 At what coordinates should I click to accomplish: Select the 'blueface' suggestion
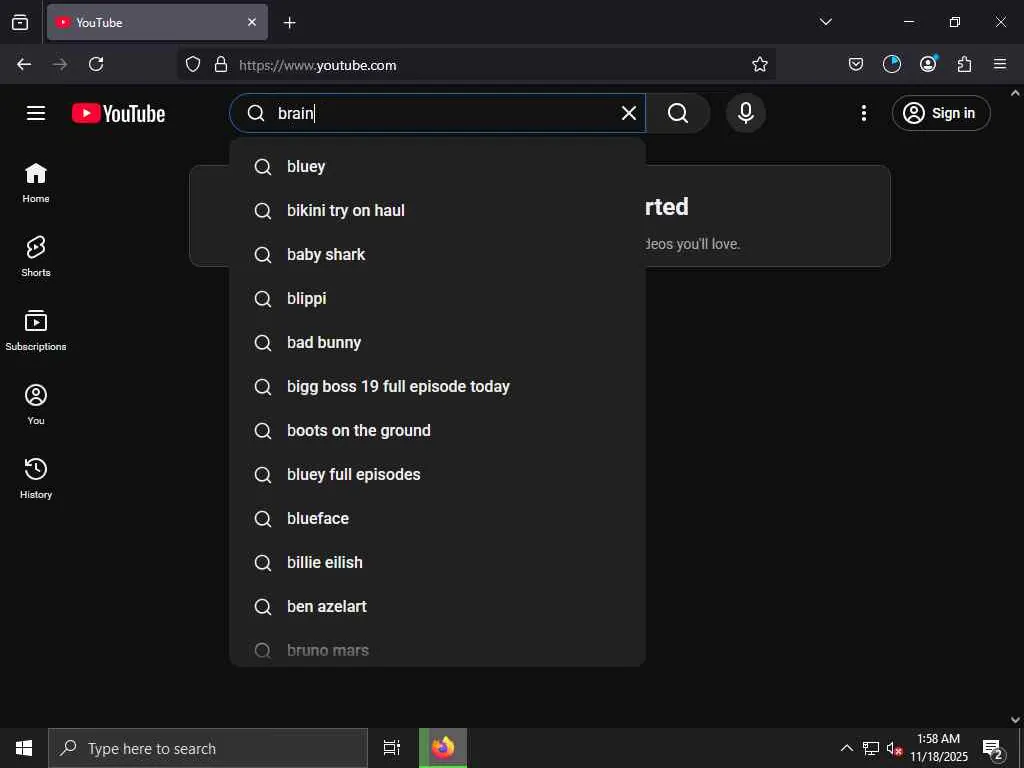(x=438, y=519)
